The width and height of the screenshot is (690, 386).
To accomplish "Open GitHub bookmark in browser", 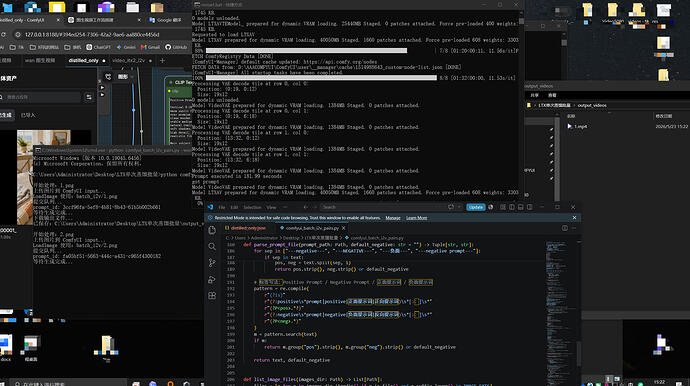I will 176,47.
